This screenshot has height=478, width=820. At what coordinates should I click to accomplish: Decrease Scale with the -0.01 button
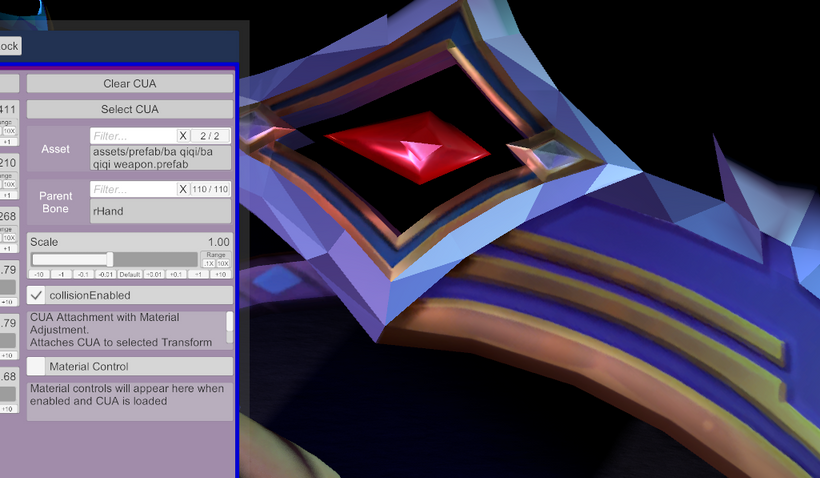(x=106, y=275)
